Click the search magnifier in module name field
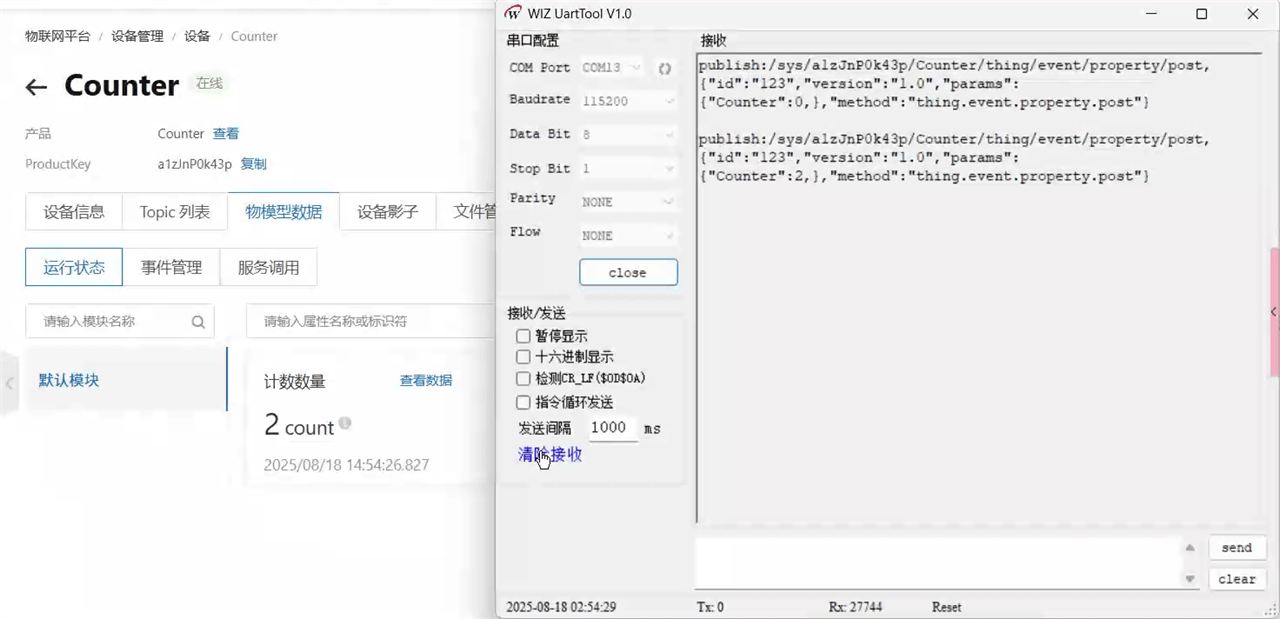 pos(198,322)
